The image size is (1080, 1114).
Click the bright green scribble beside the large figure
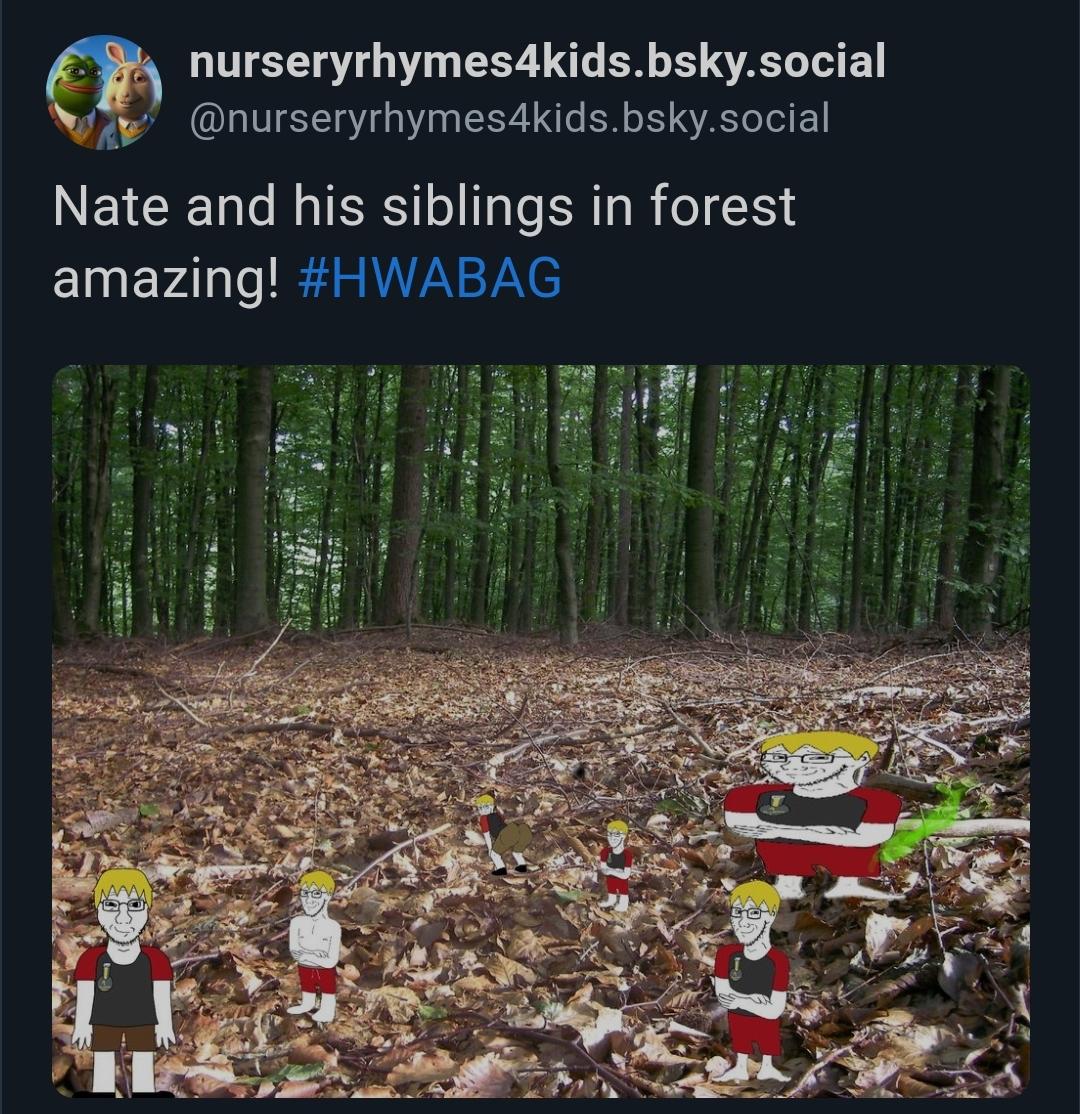925,820
